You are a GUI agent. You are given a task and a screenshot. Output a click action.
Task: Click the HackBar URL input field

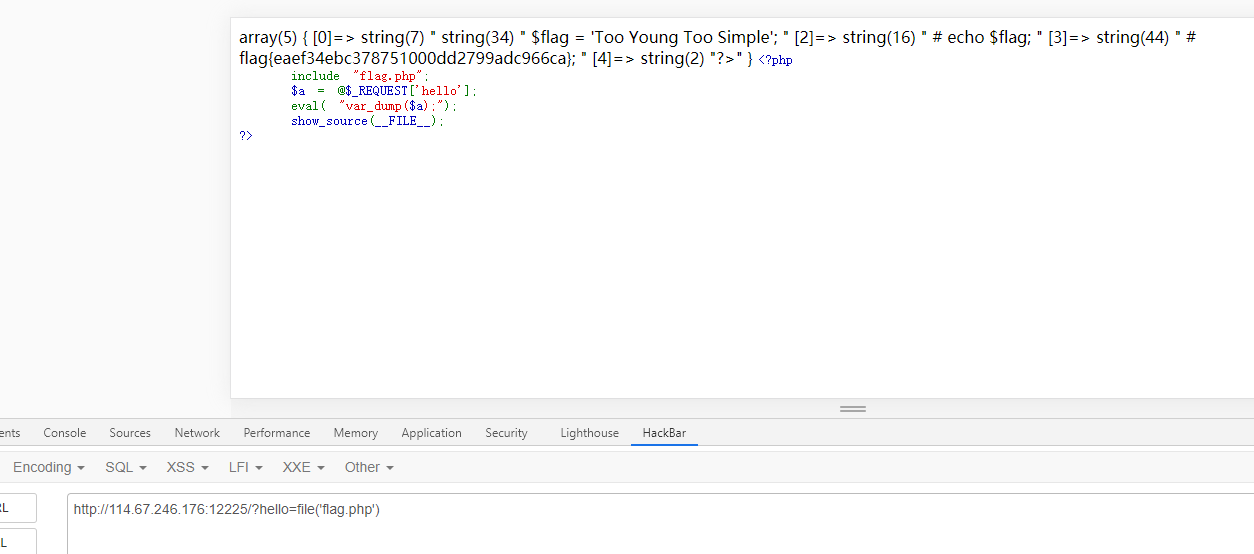pyautogui.click(x=660, y=523)
